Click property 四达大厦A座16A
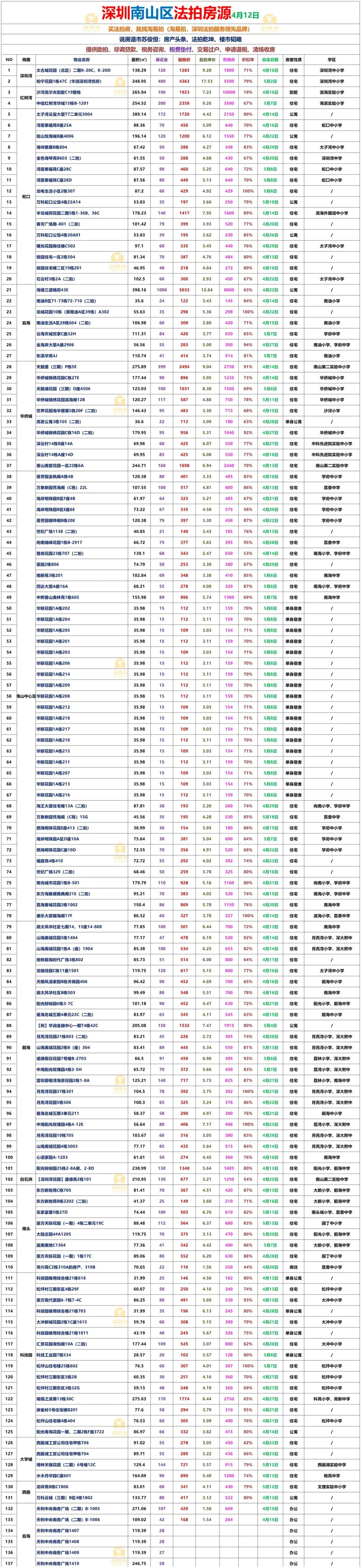This screenshot has width=361, height=1568. pos(52,586)
